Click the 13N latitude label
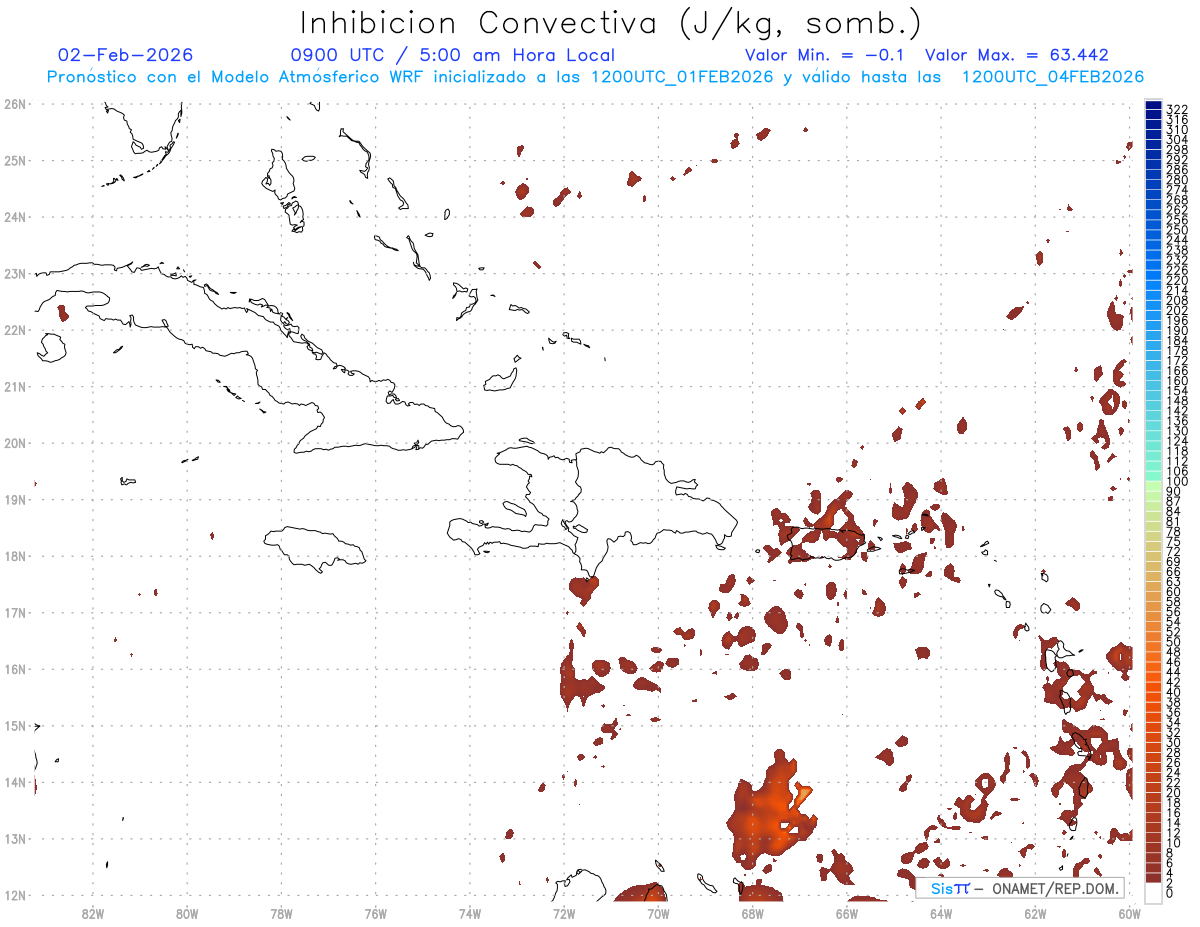The width and height of the screenshot is (1200, 927). click(14, 838)
